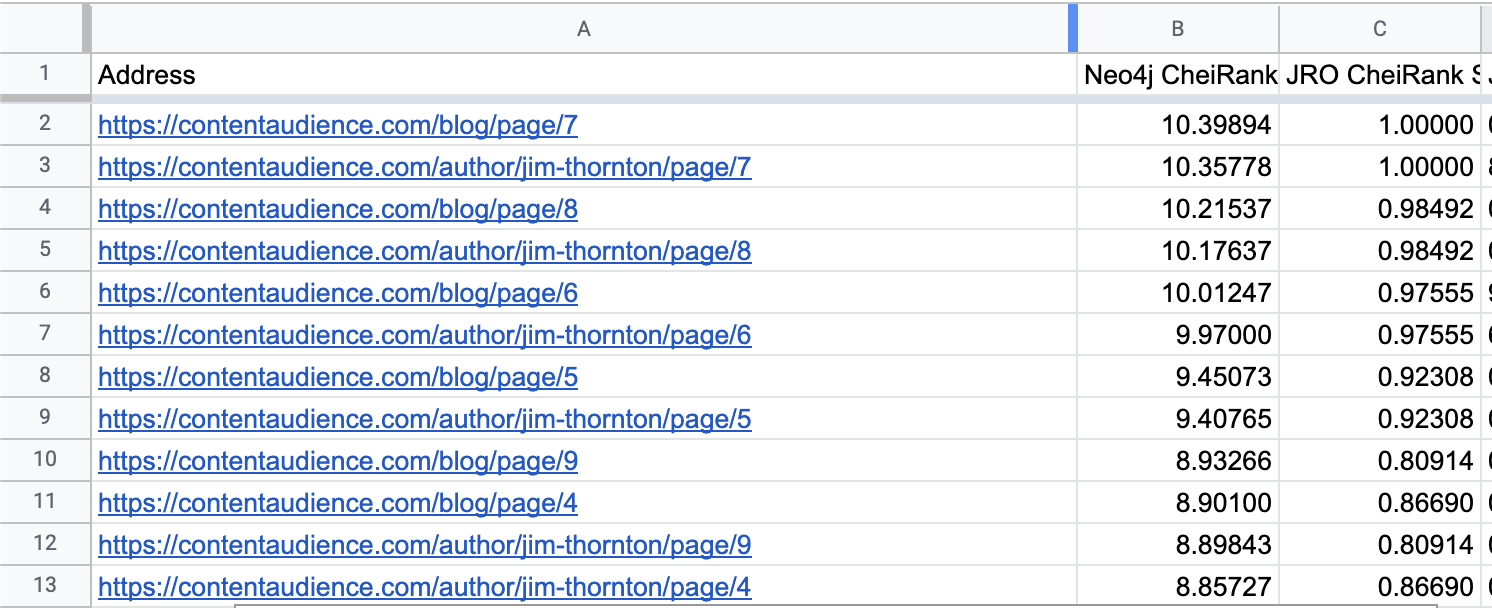1492x608 pixels.
Task: Select column B header
Action: tap(1177, 29)
